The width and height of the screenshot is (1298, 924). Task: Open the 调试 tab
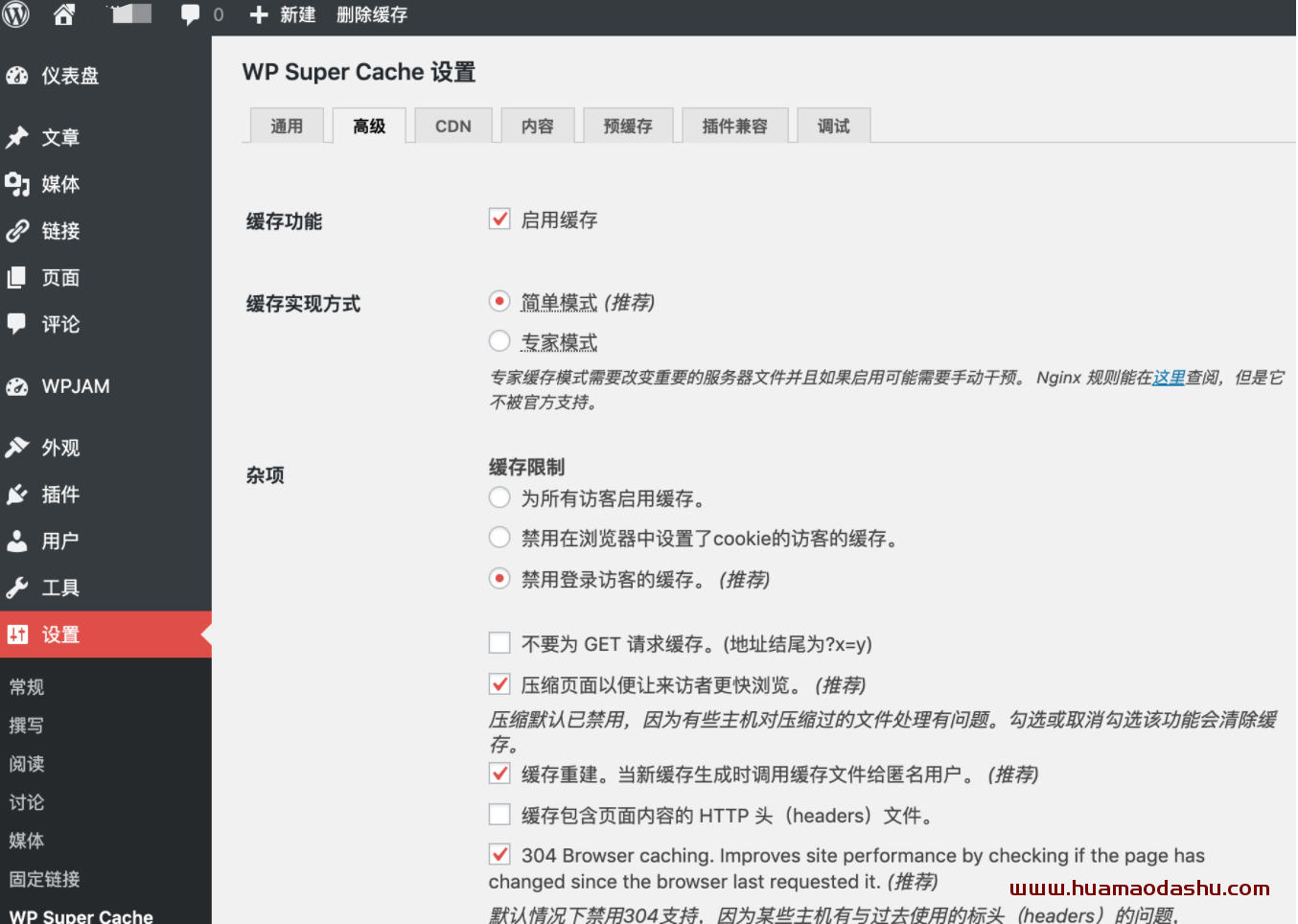coord(834,126)
